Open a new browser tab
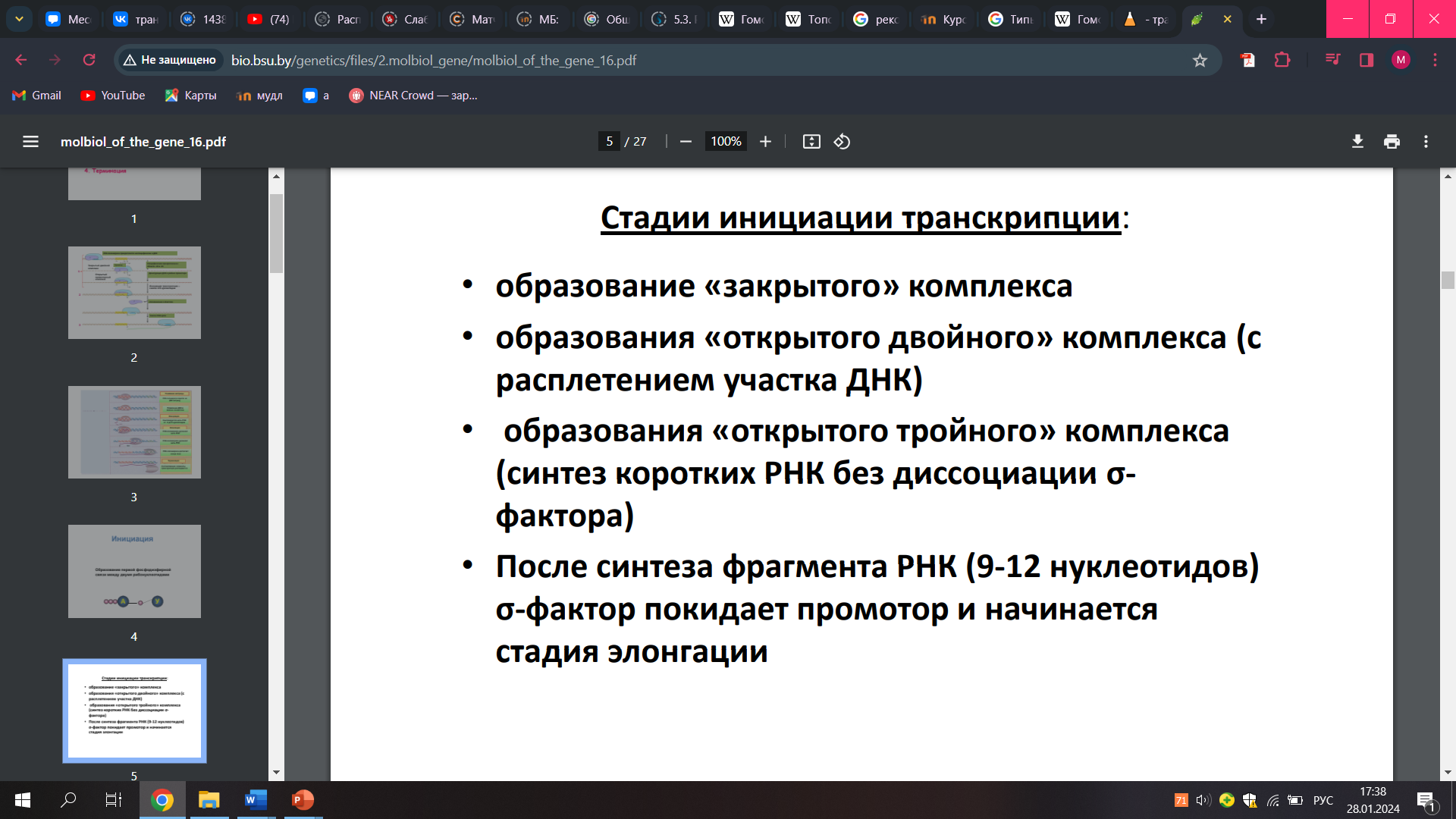1456x819 pixels. click(1261, 19)
